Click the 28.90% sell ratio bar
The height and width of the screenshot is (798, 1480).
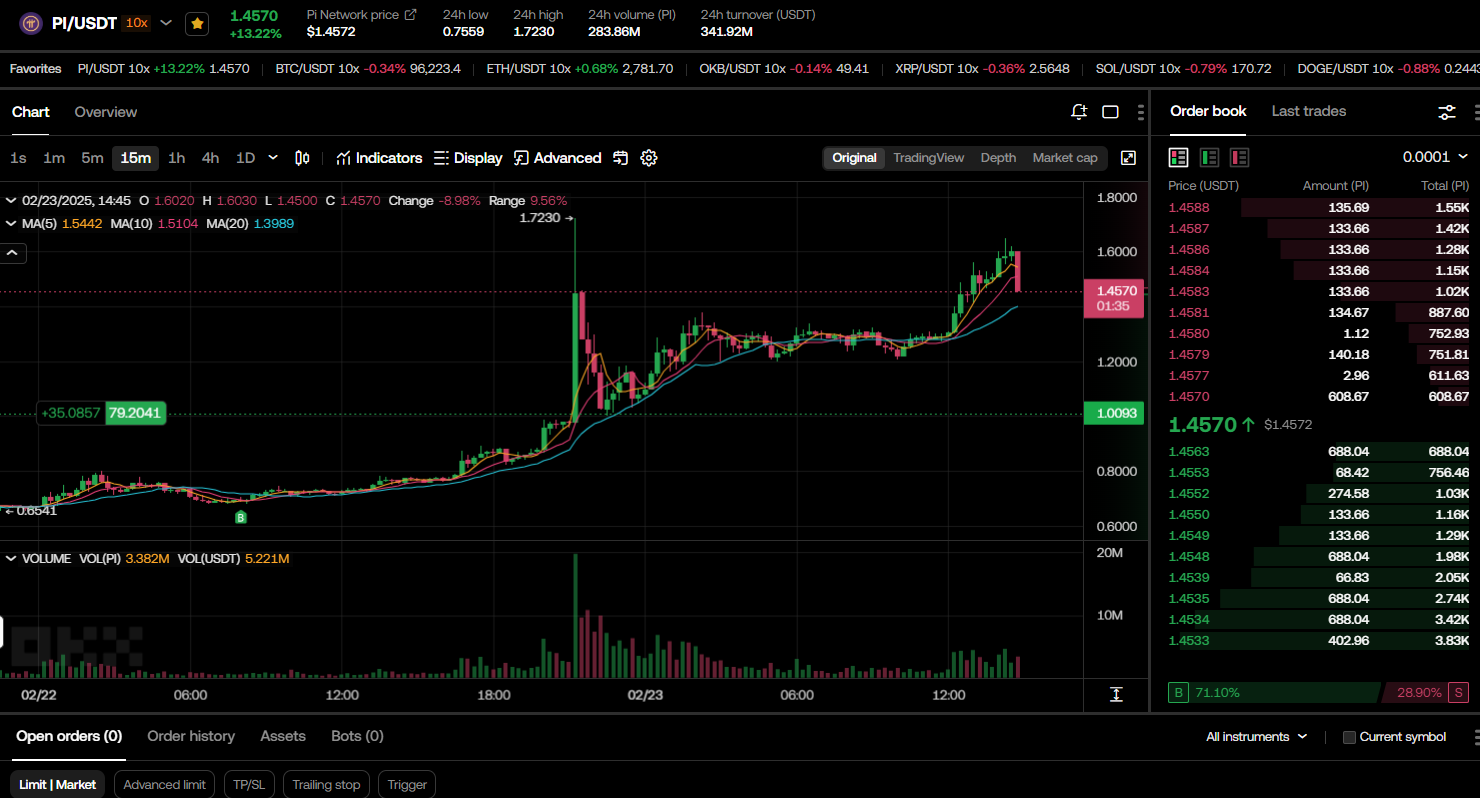(1426, 692)
